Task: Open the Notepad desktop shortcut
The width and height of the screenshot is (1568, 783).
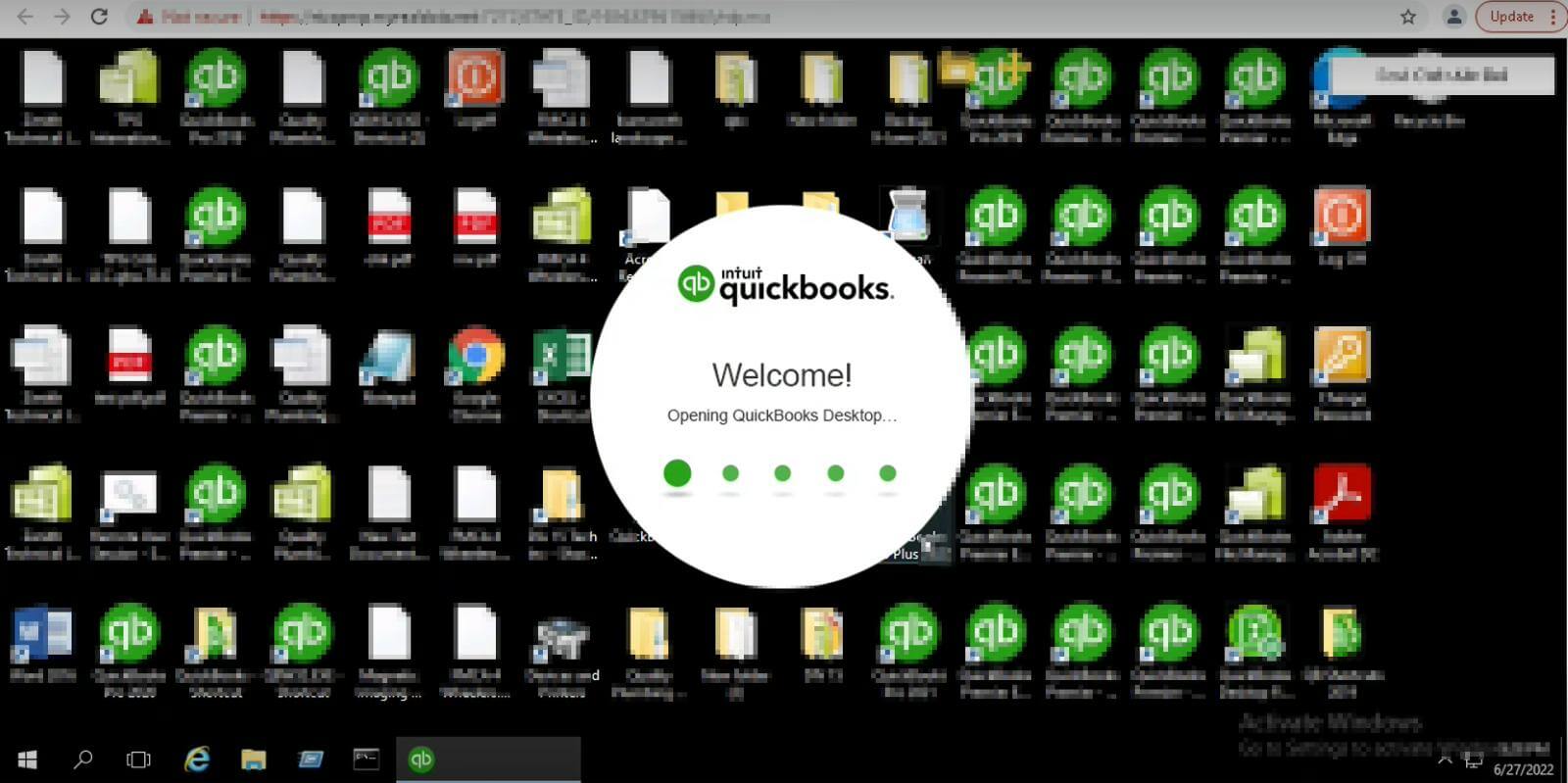Action: 388,357
